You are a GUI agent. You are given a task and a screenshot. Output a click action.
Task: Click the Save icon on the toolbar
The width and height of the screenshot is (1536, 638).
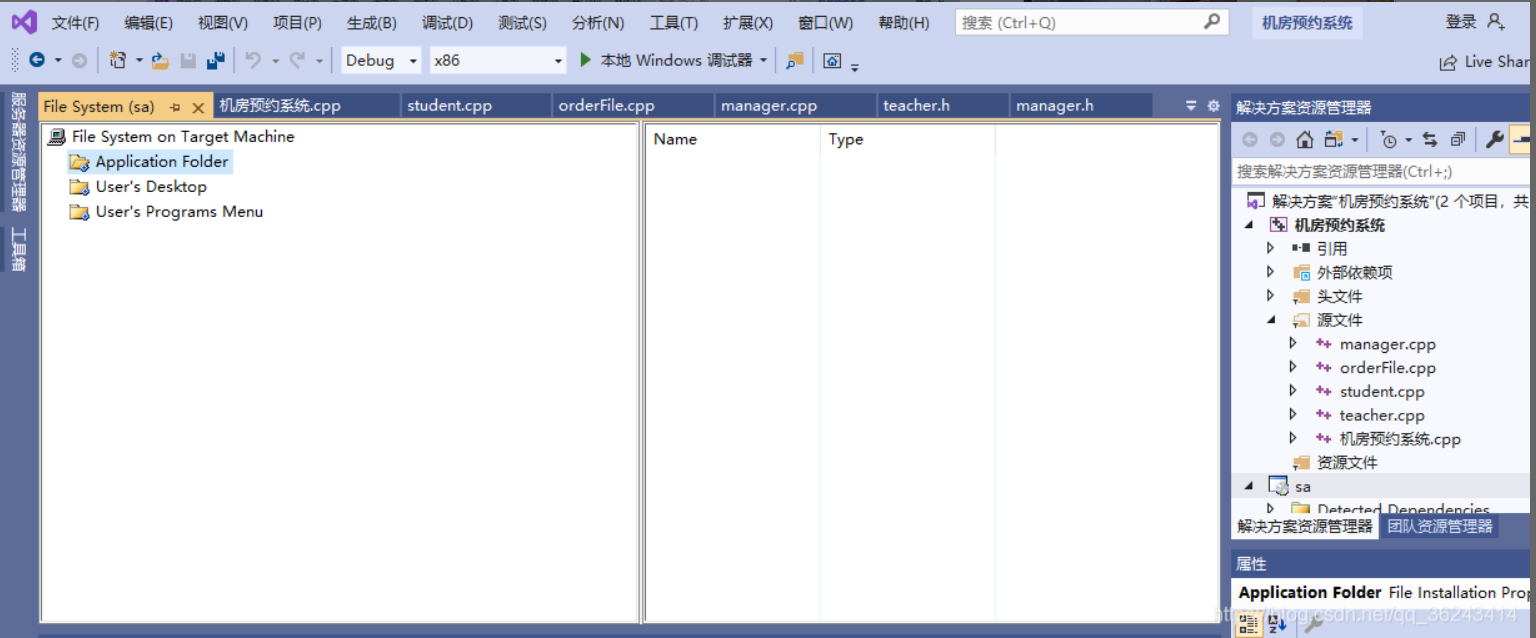point(189,60)
